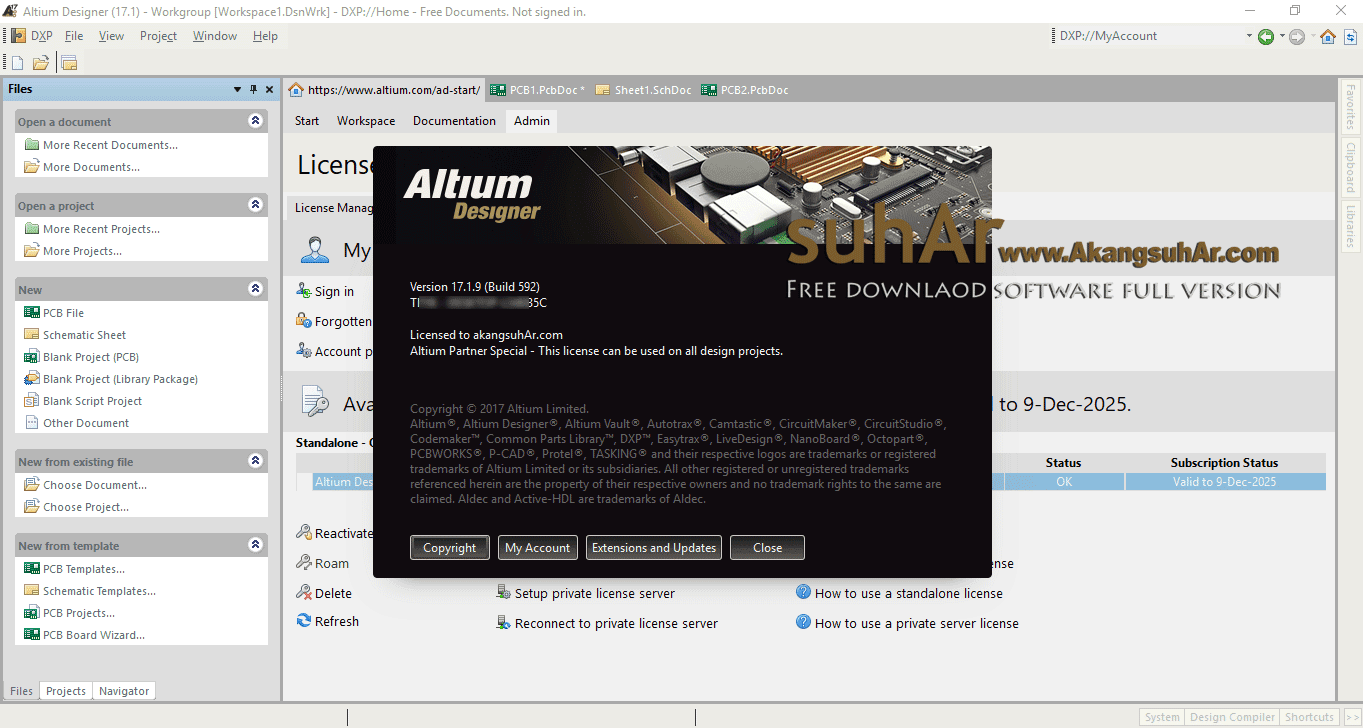Open the address bar dropdown arrow
The height and width of the screenshot is (728, 1363).
(x=1249, y=37)
